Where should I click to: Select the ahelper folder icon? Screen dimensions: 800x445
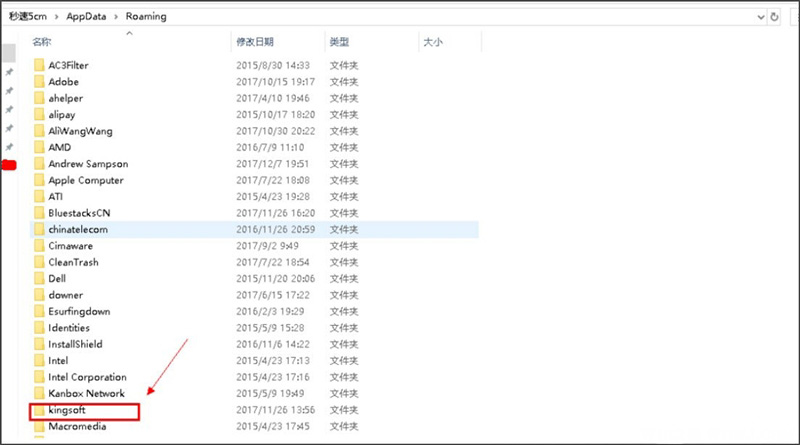39,98
